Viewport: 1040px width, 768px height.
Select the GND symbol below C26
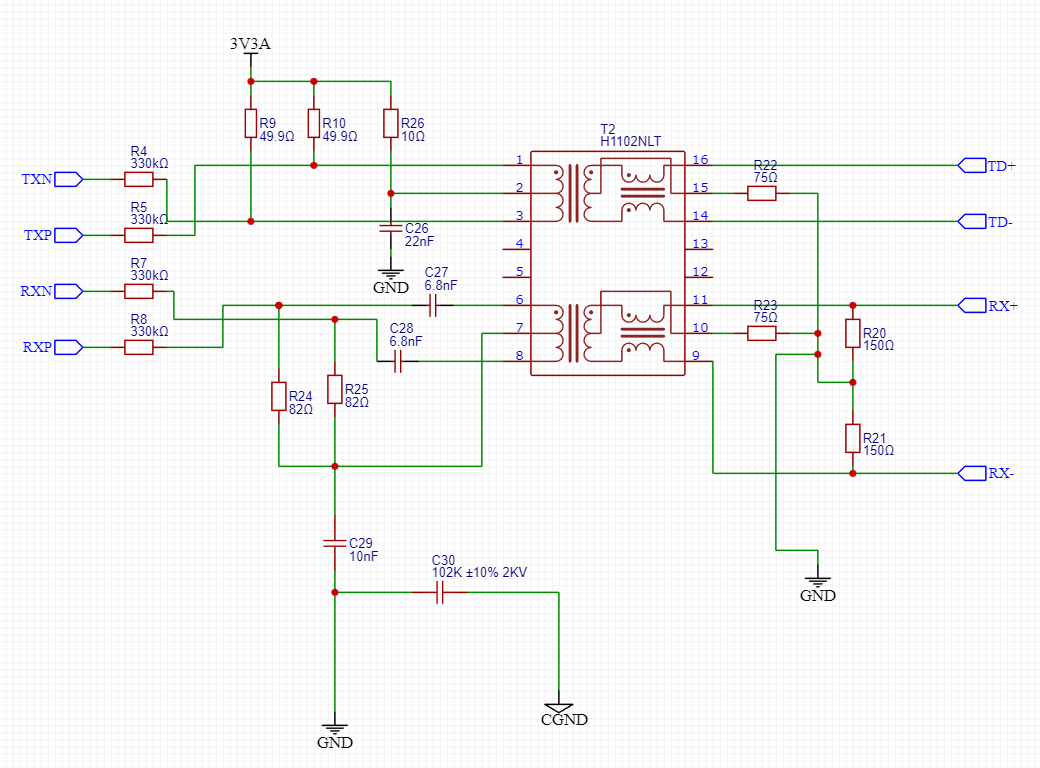391,273
